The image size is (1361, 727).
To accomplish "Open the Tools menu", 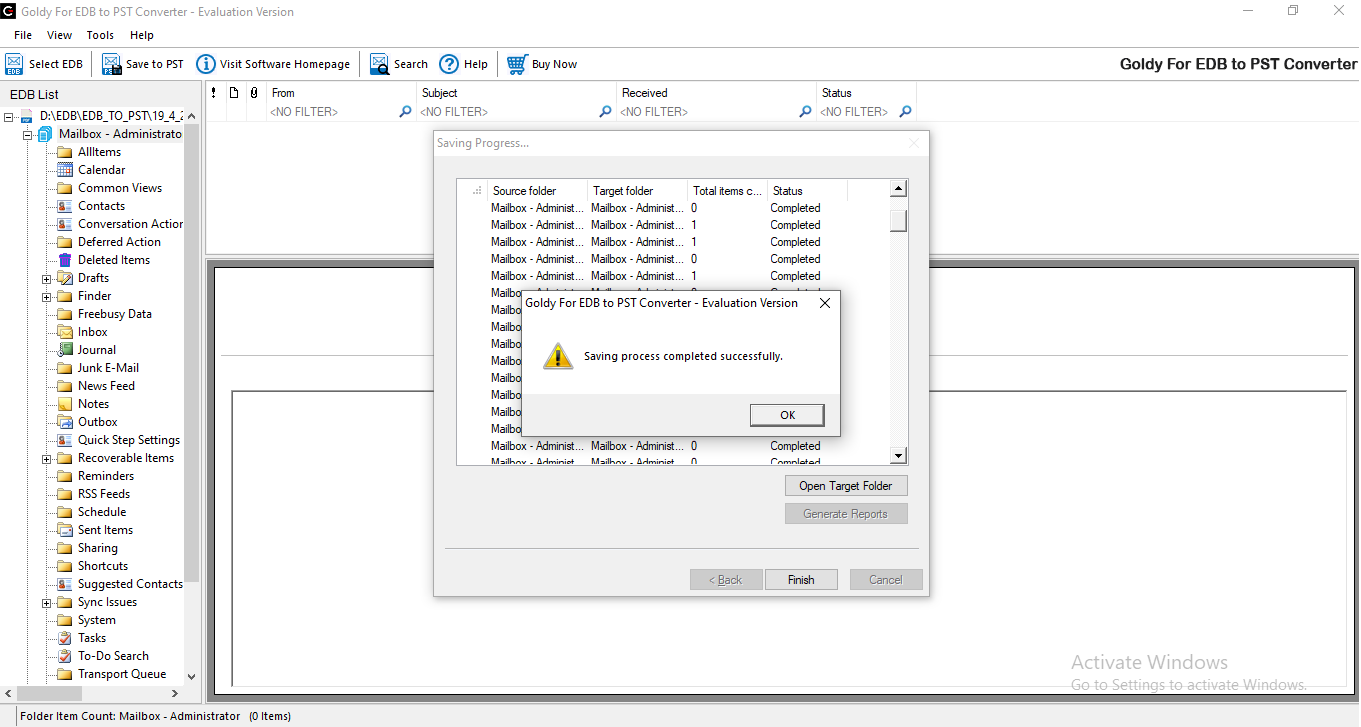I will pyautogui.click(x=100, y=35).
